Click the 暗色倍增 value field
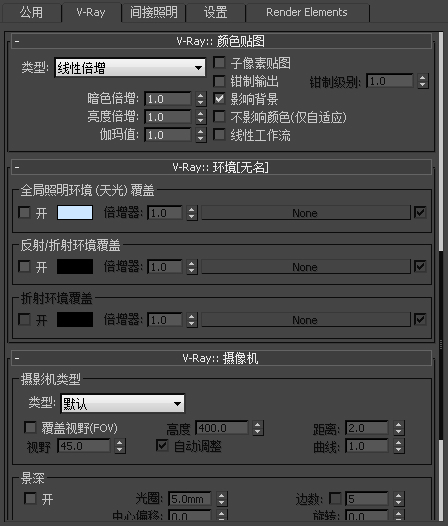The width and height of the screenshot is (448, 526). coord(168,99)
